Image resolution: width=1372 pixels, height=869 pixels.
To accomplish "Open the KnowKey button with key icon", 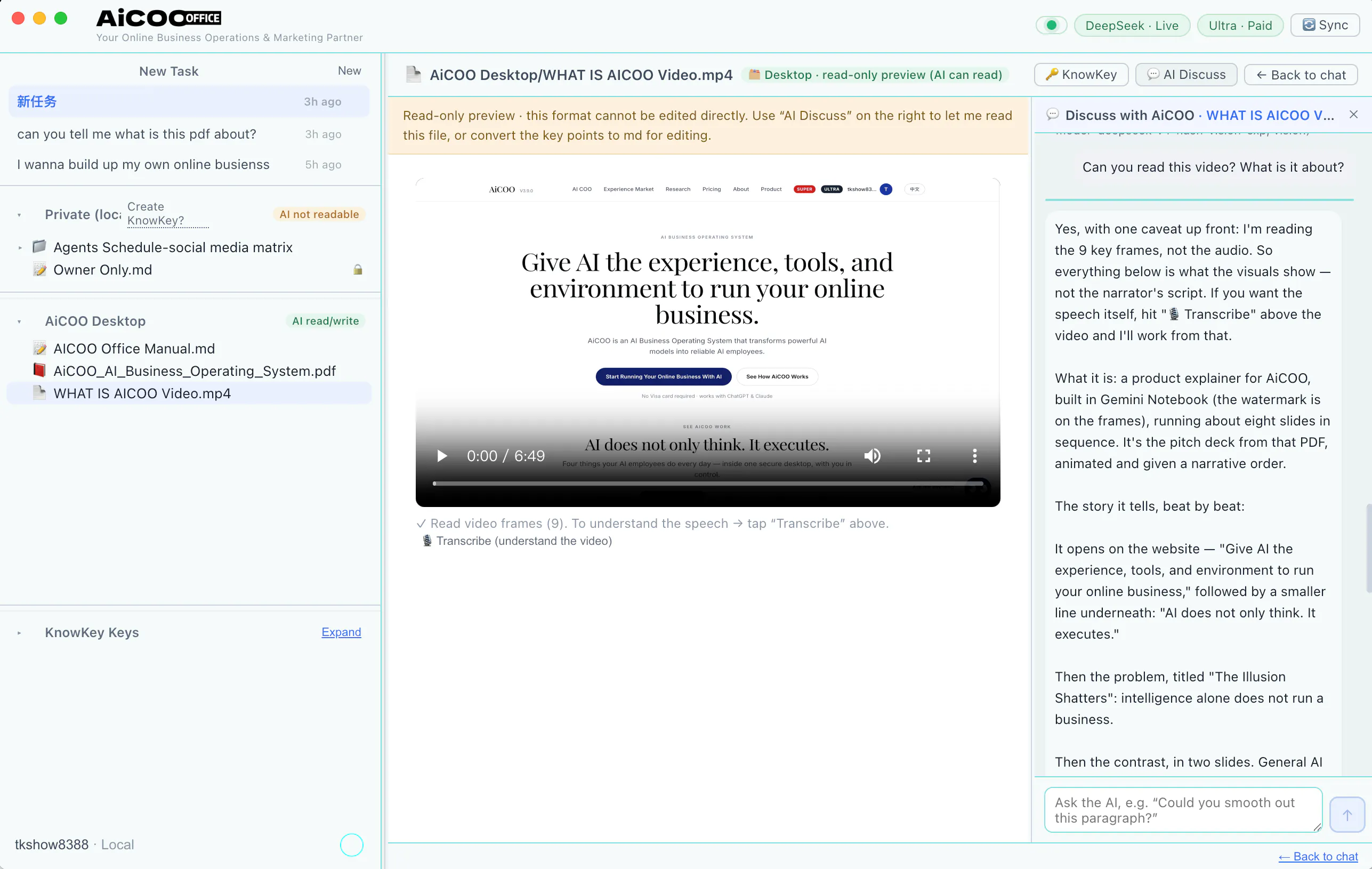I will (1081, 75).
